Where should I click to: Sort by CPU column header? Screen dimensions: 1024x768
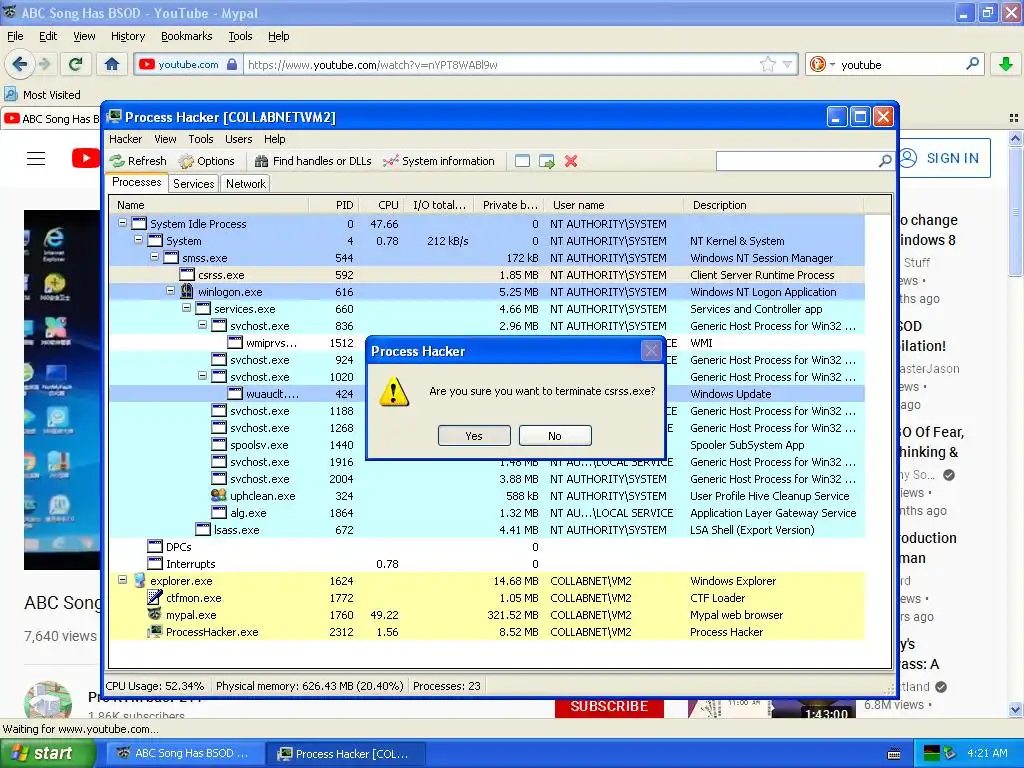[x=381, y=205]
